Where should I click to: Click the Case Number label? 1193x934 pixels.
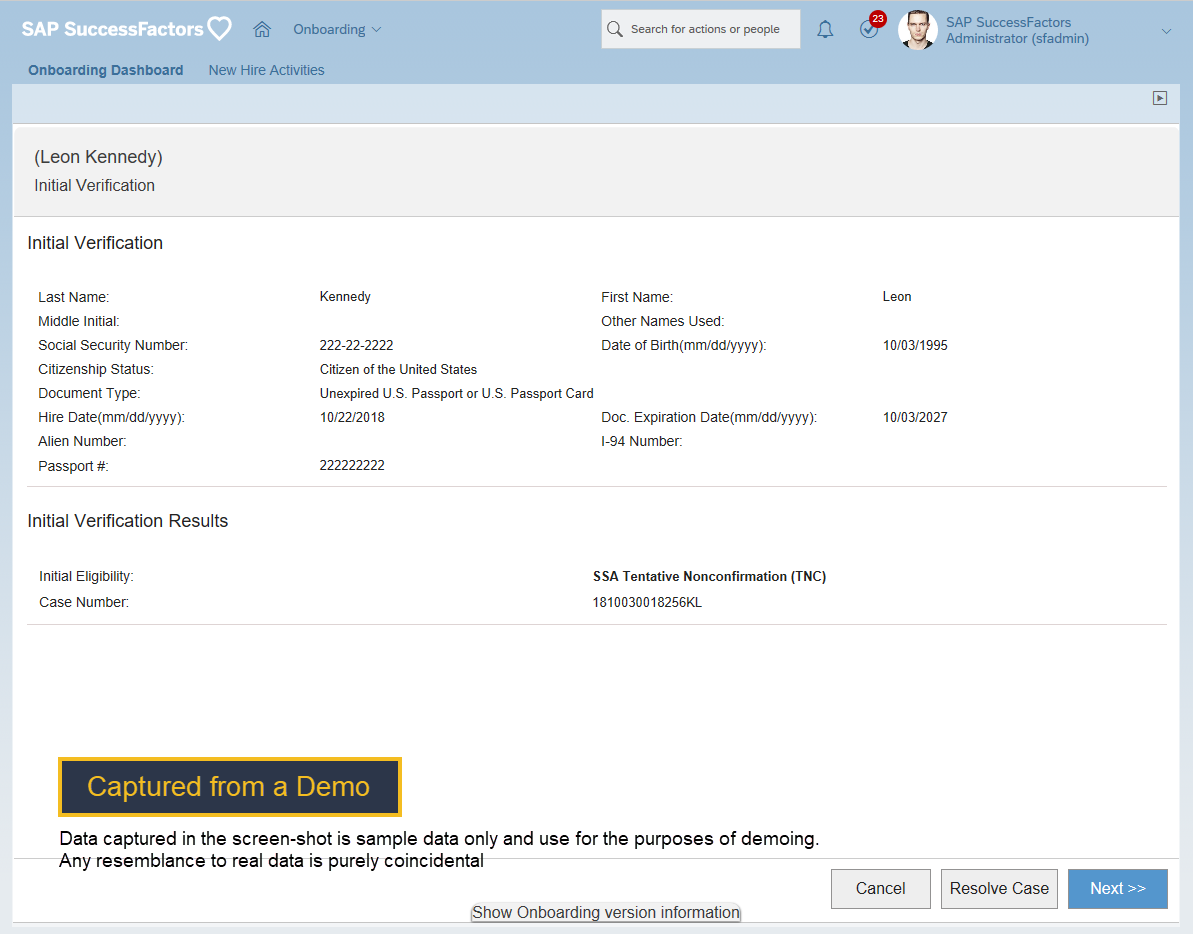(84, 602)
